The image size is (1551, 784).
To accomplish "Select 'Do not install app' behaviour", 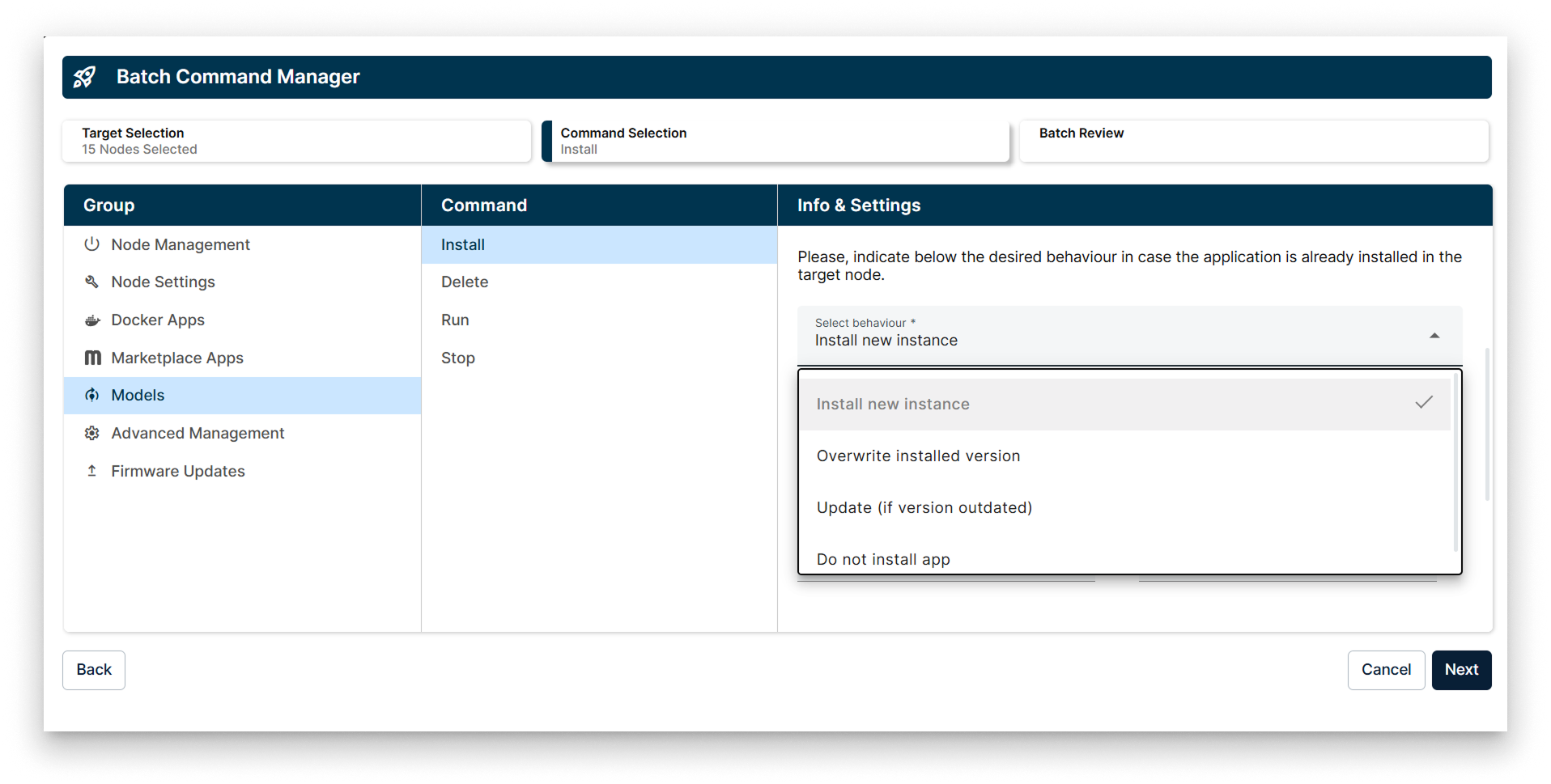I will click(882, 559).
